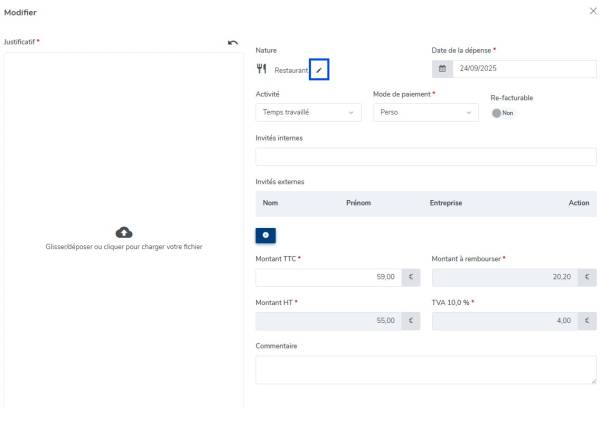The height and width of the screenshot is (446, 600).
Task: Focus the Invités internes field
Action: 426,157
